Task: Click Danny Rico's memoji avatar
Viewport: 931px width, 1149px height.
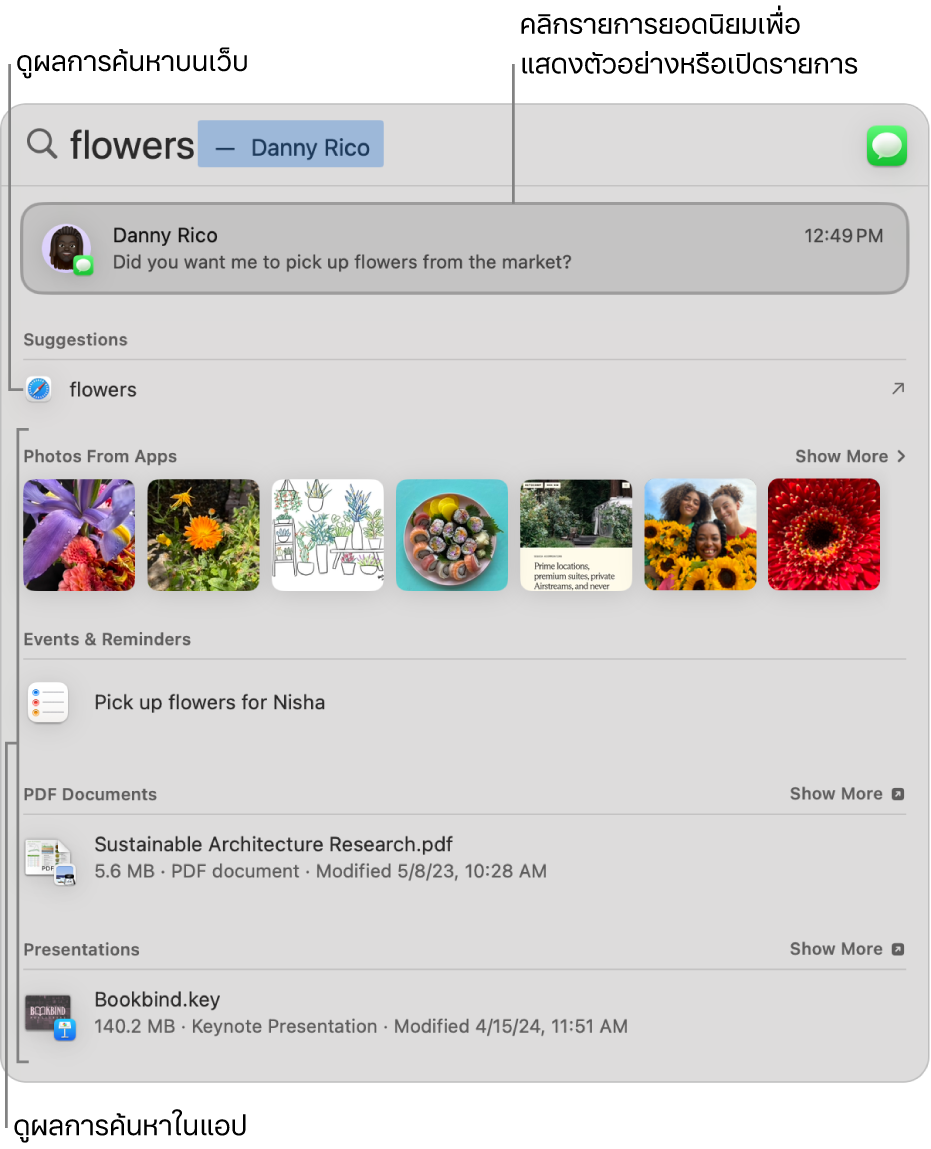Action: tap(67, 249)
